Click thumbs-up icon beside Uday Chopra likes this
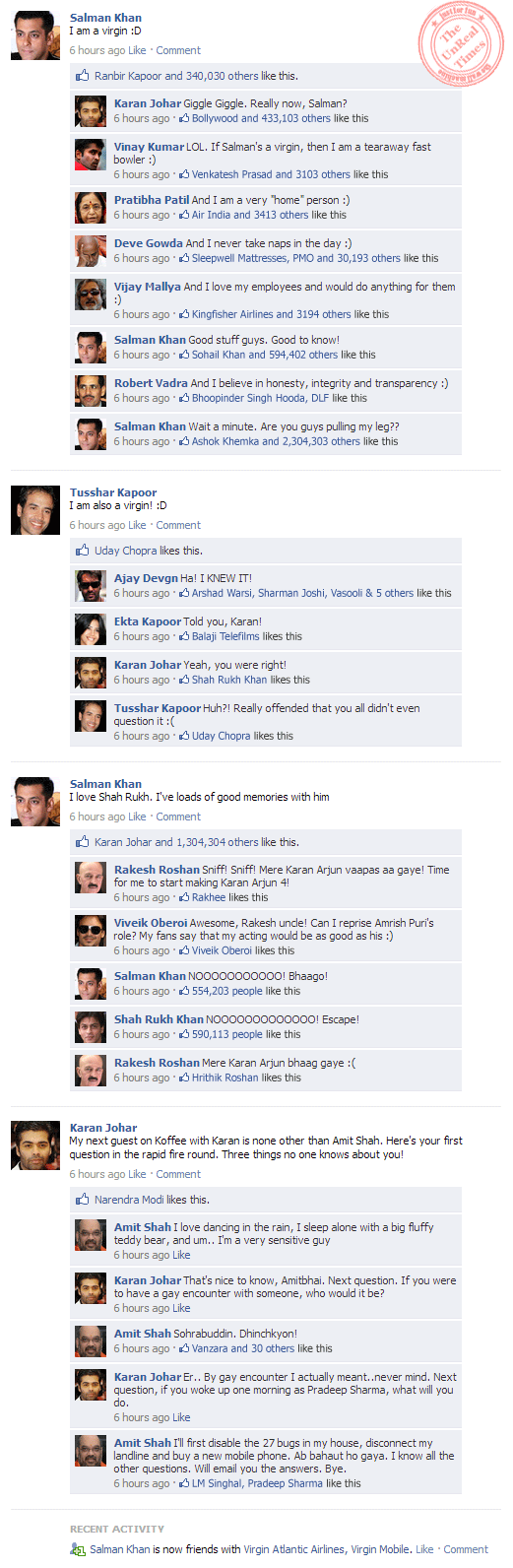 (x=83, y=551)
